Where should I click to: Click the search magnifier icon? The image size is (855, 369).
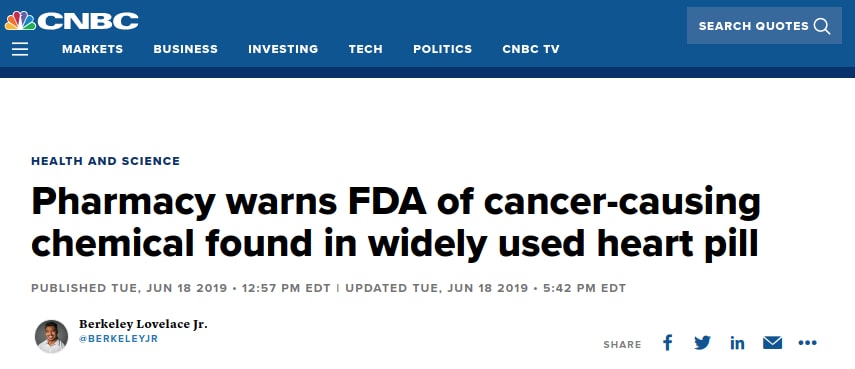point(822,26)
